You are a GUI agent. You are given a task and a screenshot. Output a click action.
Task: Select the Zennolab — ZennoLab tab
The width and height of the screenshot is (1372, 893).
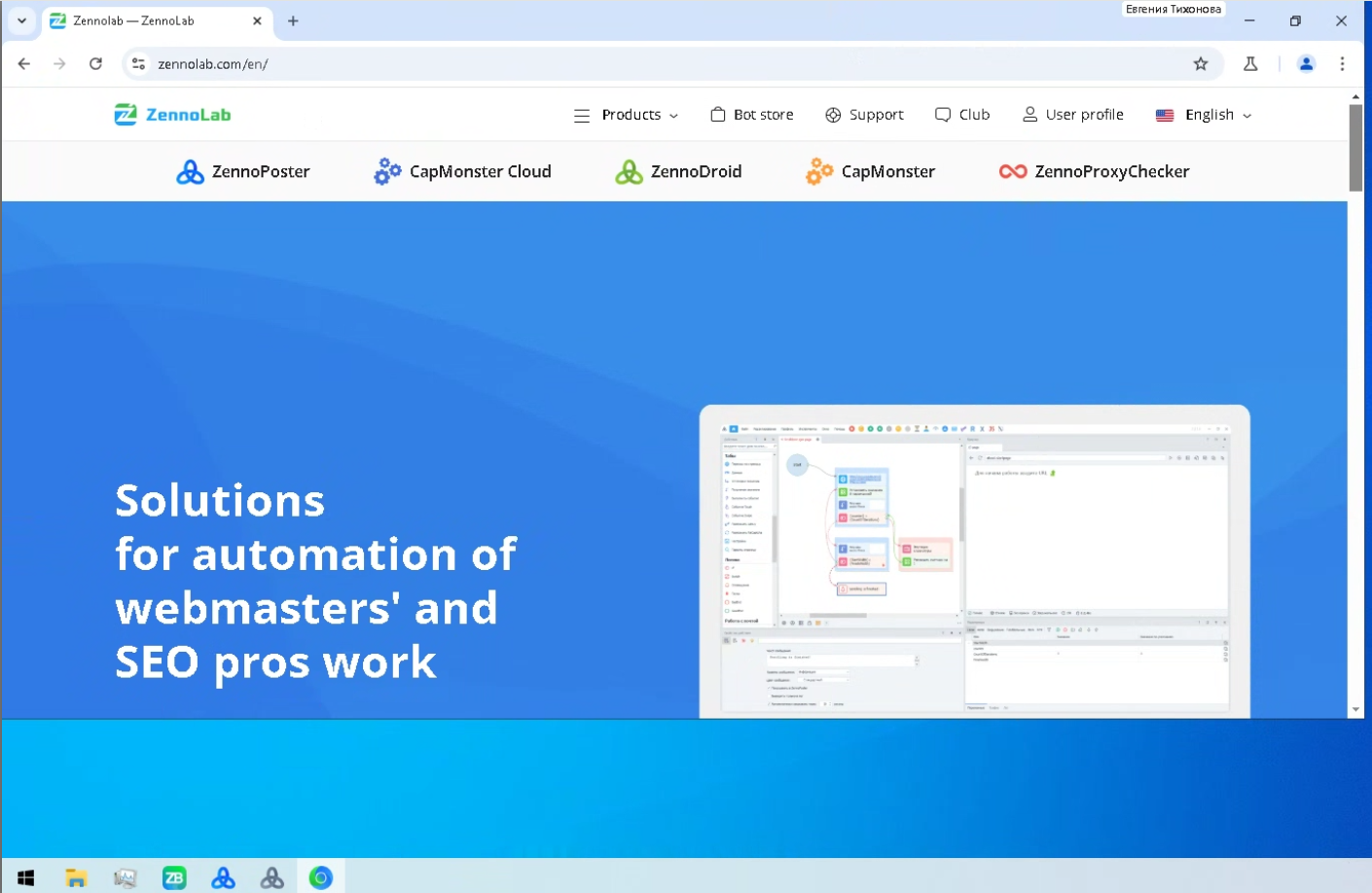[156, 20]
